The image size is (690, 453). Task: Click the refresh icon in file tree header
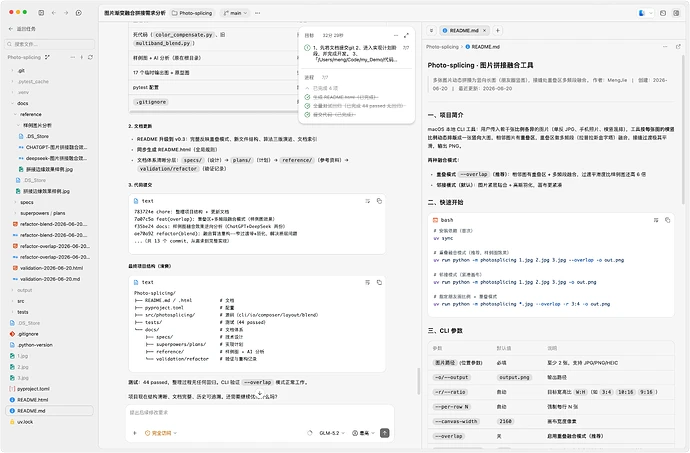90,57
